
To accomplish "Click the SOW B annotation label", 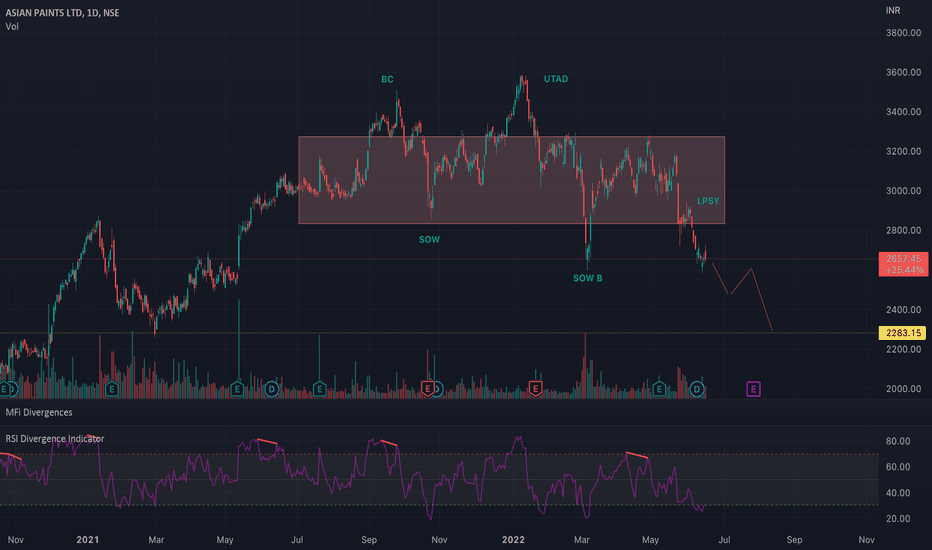I will pos(587,278).
